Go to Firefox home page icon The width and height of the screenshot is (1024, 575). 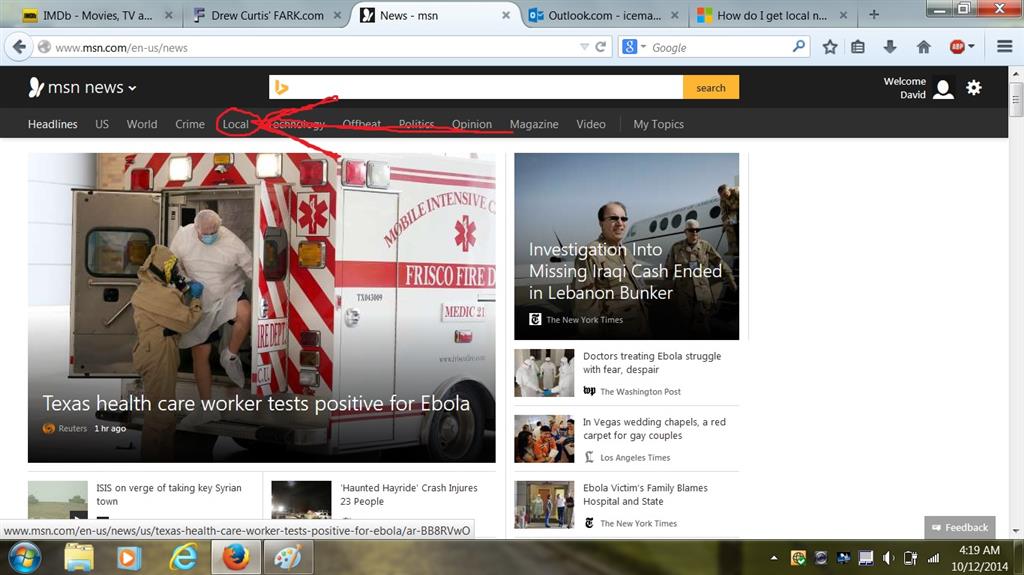point(923,47)
